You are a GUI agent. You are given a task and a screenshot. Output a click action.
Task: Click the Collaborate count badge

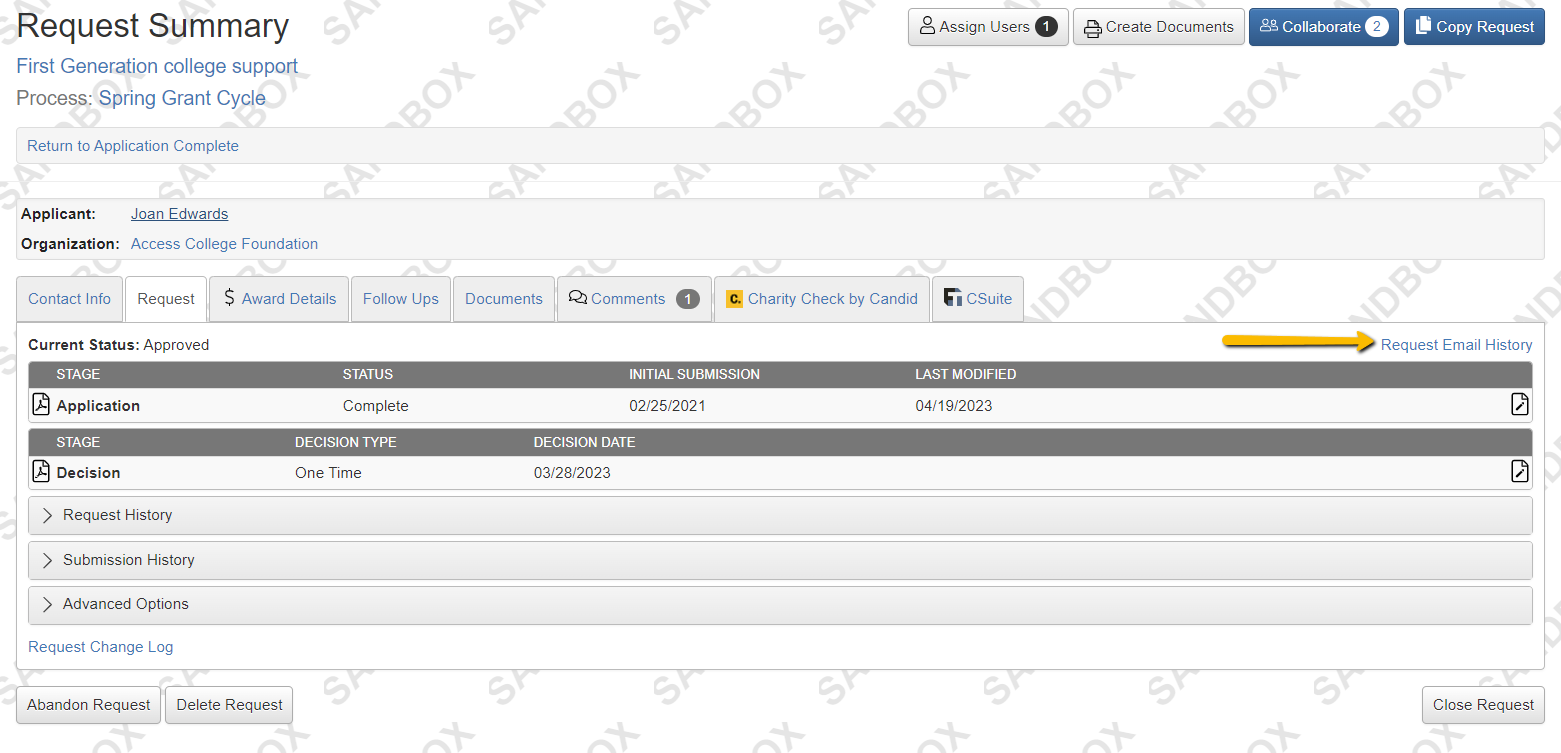coord(1377,27)
